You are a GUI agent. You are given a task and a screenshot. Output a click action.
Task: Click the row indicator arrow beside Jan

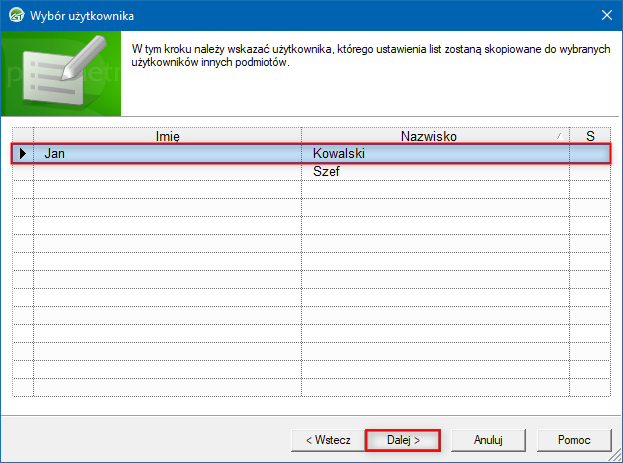[x=23, y=153]
